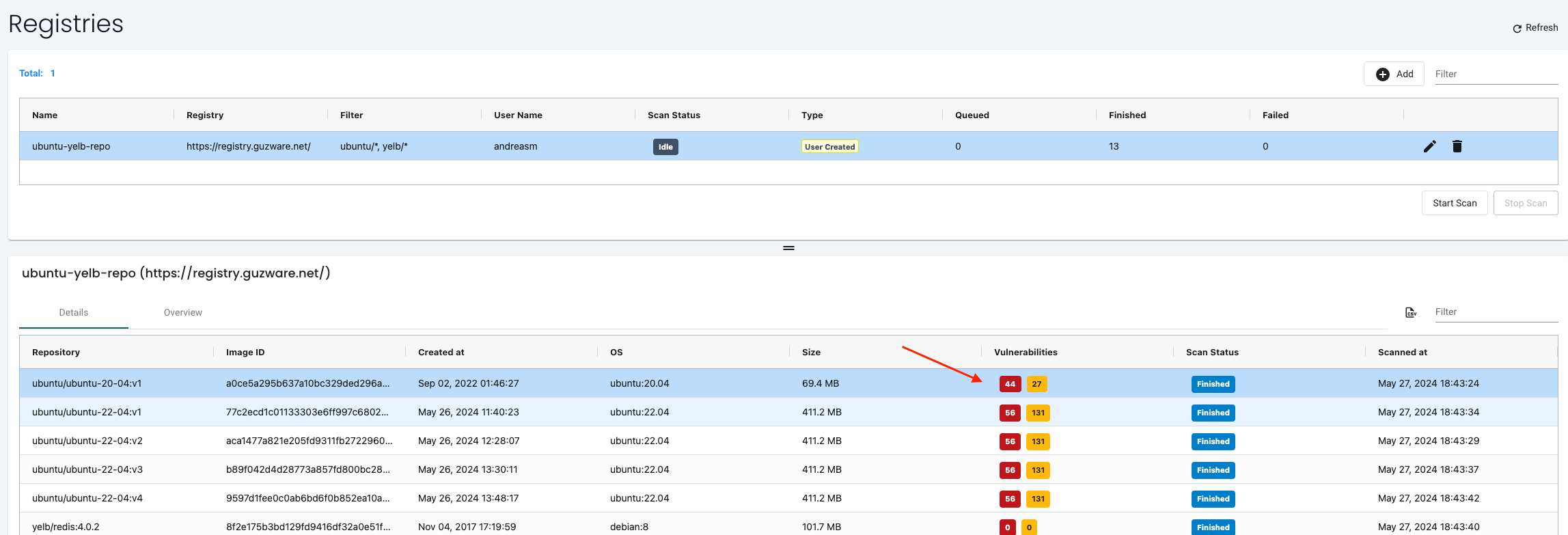Click the 69.4 MB size cell
This screenshot has height=535, width=1568.
(821, 383)
